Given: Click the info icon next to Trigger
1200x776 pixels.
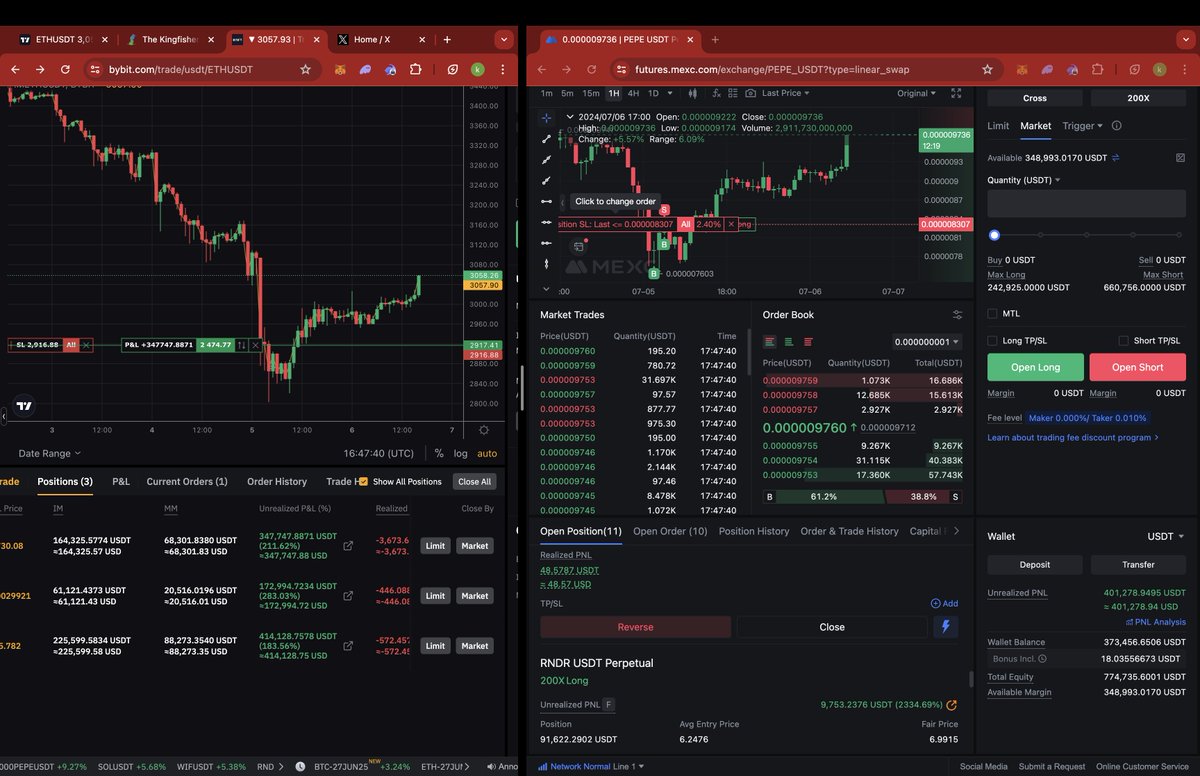Looking at the screenshot, I should (1116, 126).
